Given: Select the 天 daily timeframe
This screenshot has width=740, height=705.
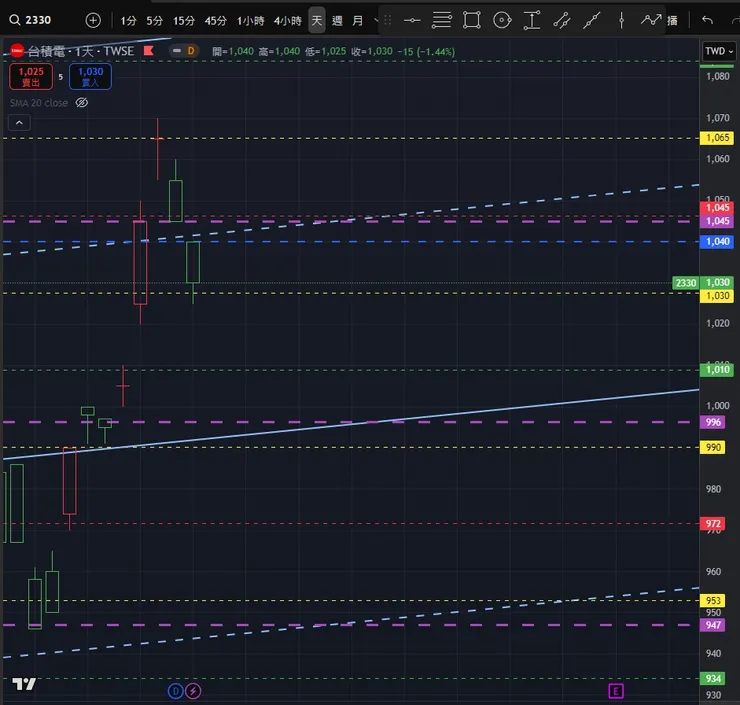Looking at the screenshot, I should (x=317, y=20).
